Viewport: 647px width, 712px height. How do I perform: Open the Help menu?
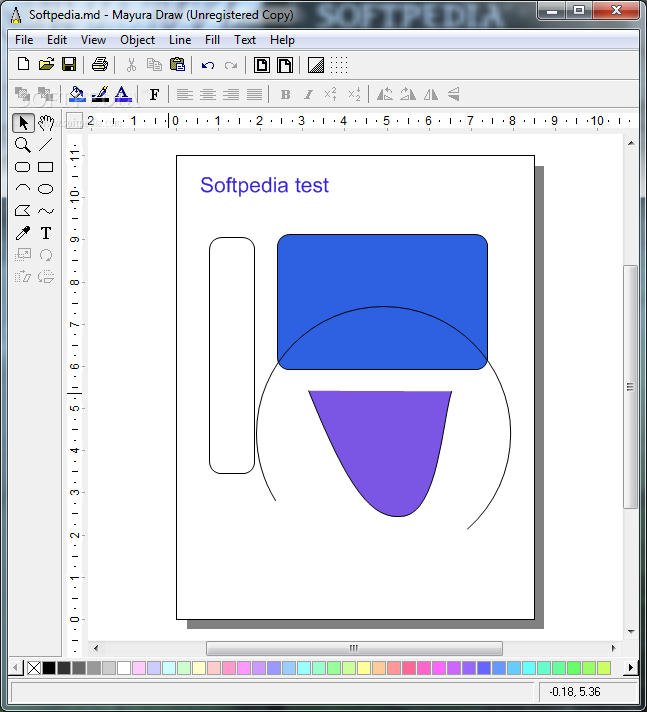click(x=282, y=40)
